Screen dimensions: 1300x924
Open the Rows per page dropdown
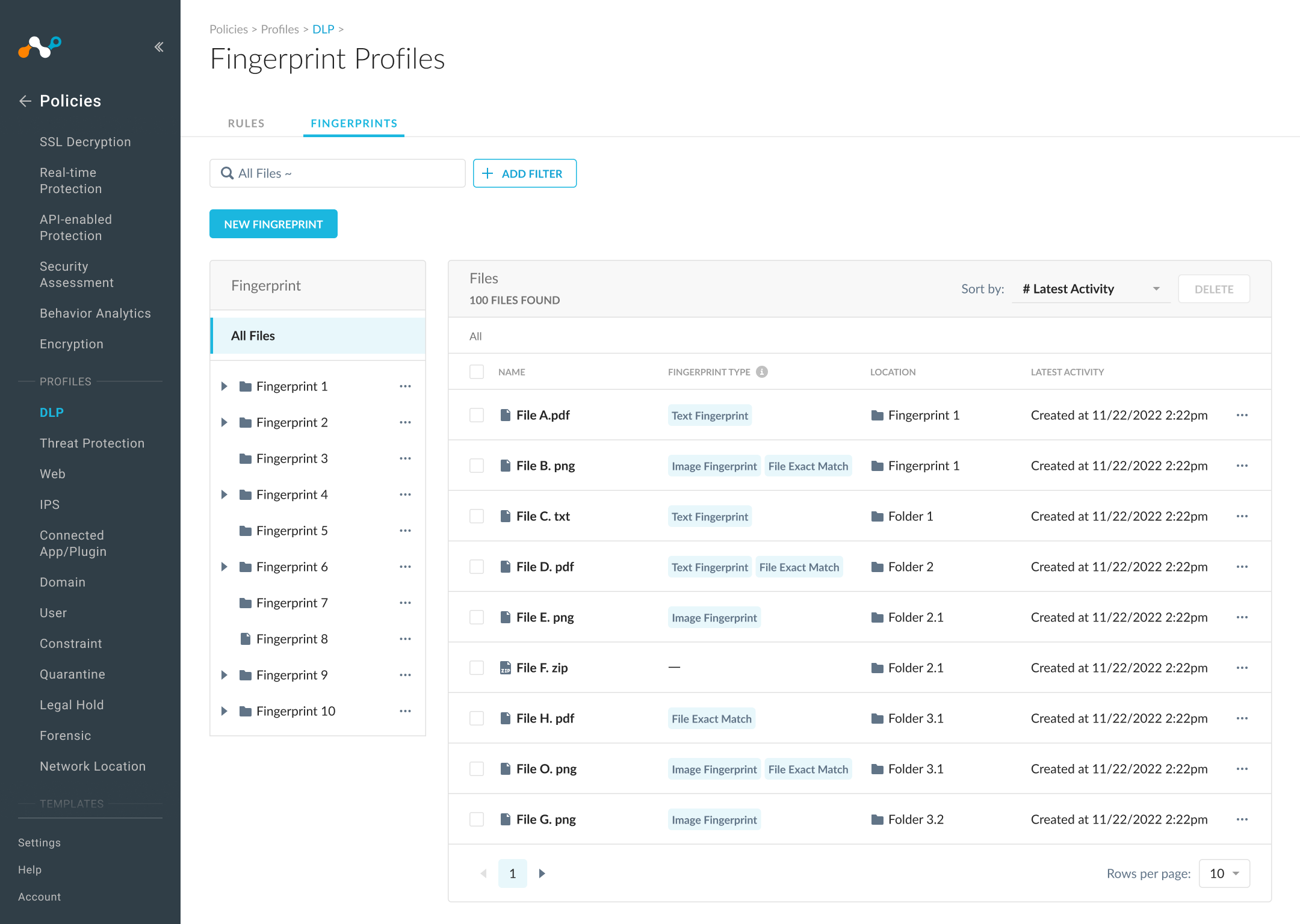(x=1224, y=873)
